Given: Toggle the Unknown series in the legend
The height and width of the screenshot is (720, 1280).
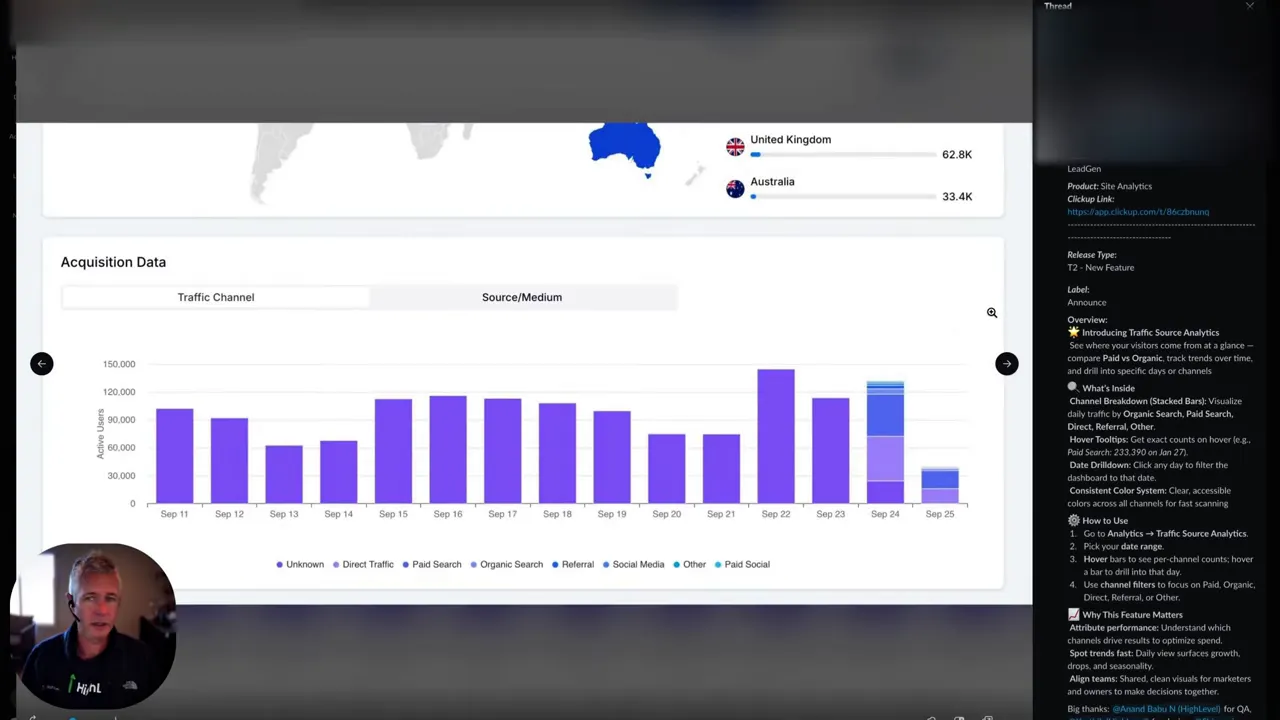Looking at the screenshot, I should [278, 564].
